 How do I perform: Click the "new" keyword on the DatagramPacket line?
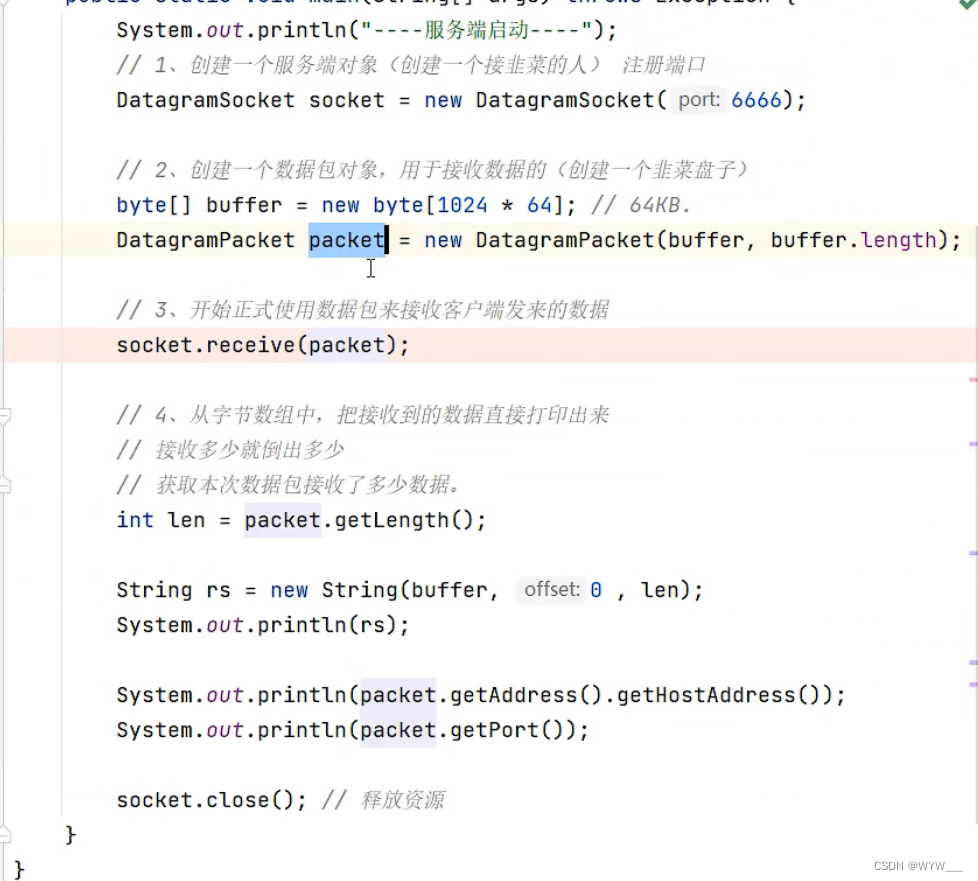pos(443,240)
